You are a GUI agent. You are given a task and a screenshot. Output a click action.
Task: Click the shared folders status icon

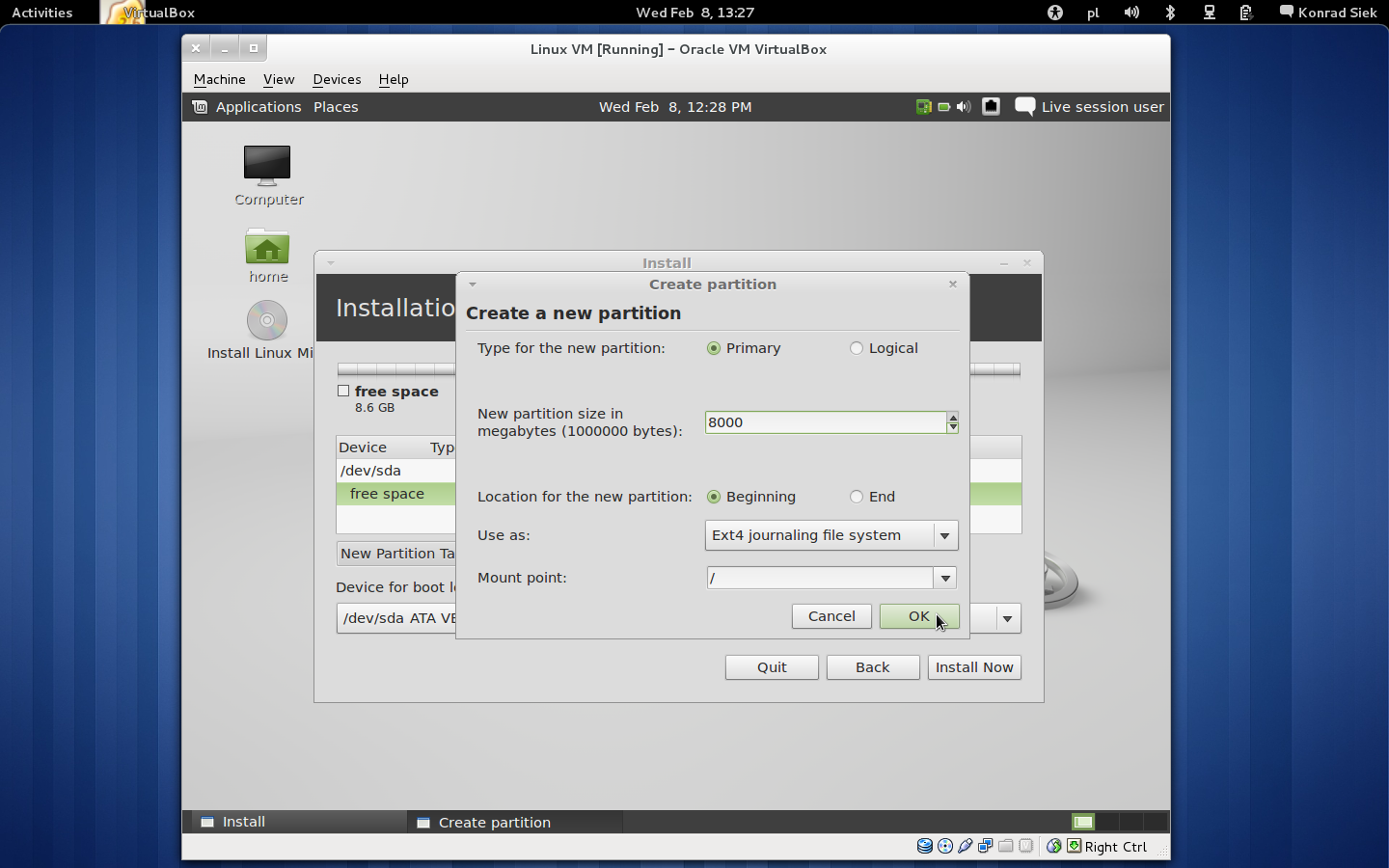coord(1006,846)
